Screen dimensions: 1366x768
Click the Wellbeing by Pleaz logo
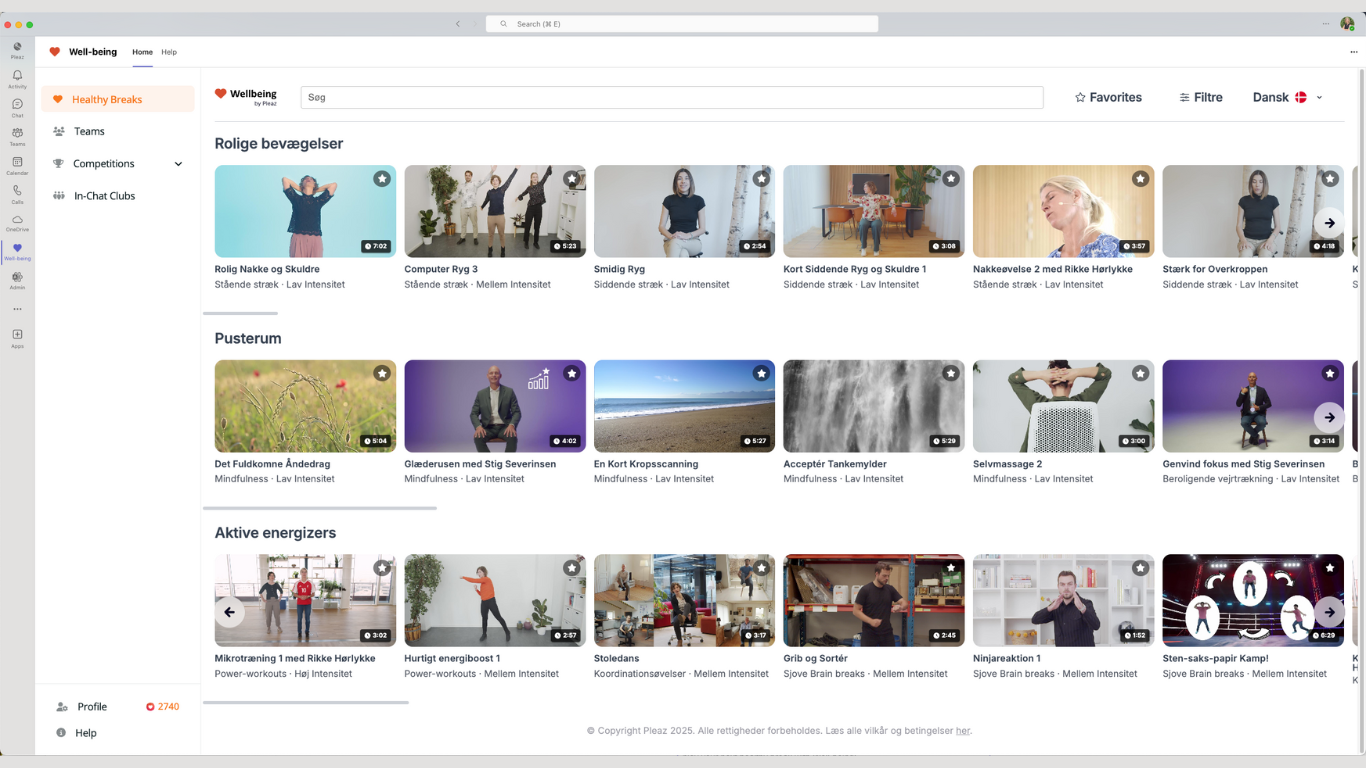pyautogui.click(x=246, y=96)
